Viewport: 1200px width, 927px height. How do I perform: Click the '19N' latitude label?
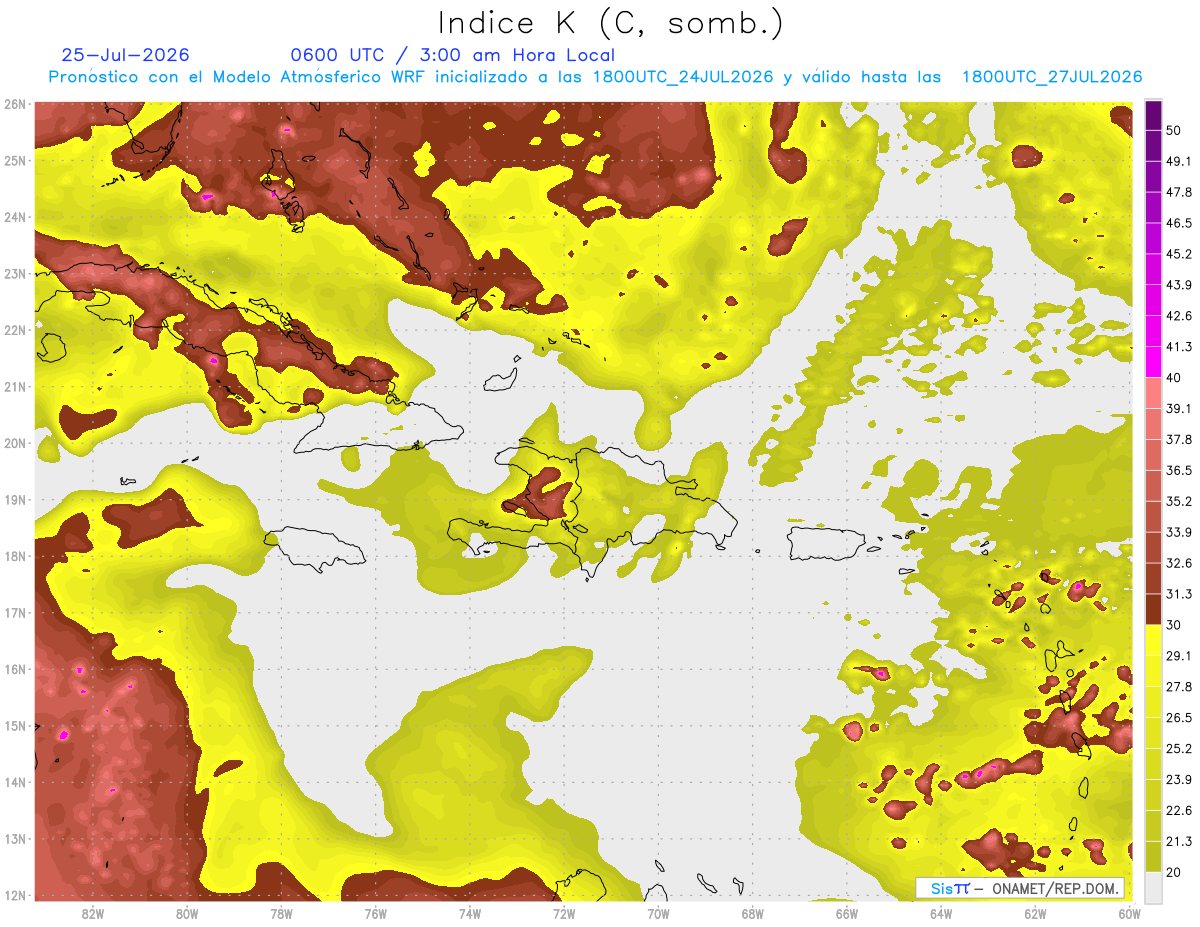[x=15, y=499]
